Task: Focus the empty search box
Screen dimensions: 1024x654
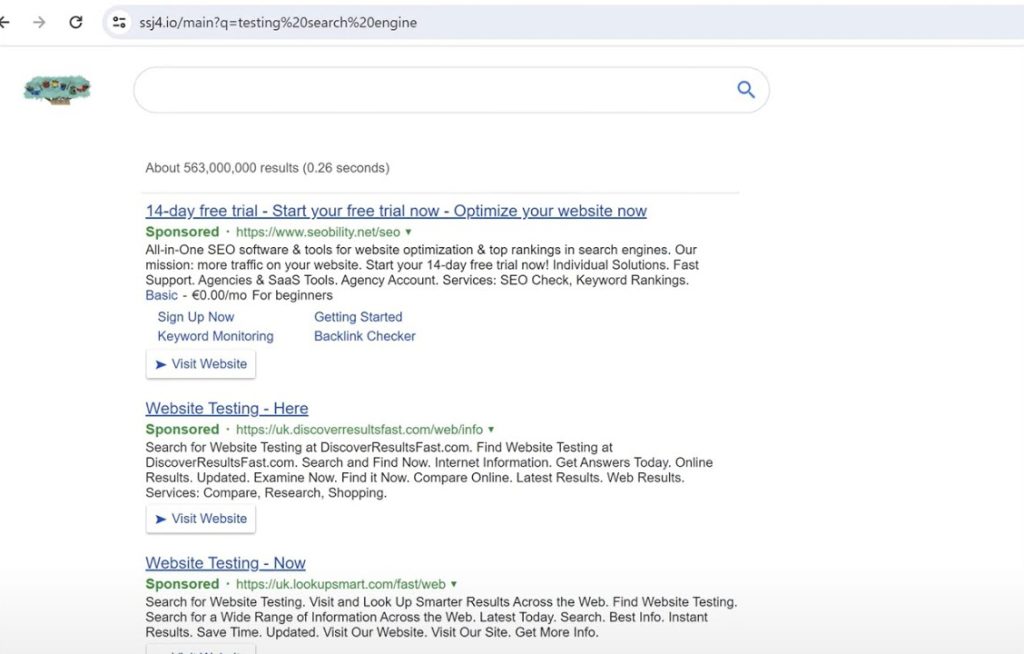Action: click(451, 90)
